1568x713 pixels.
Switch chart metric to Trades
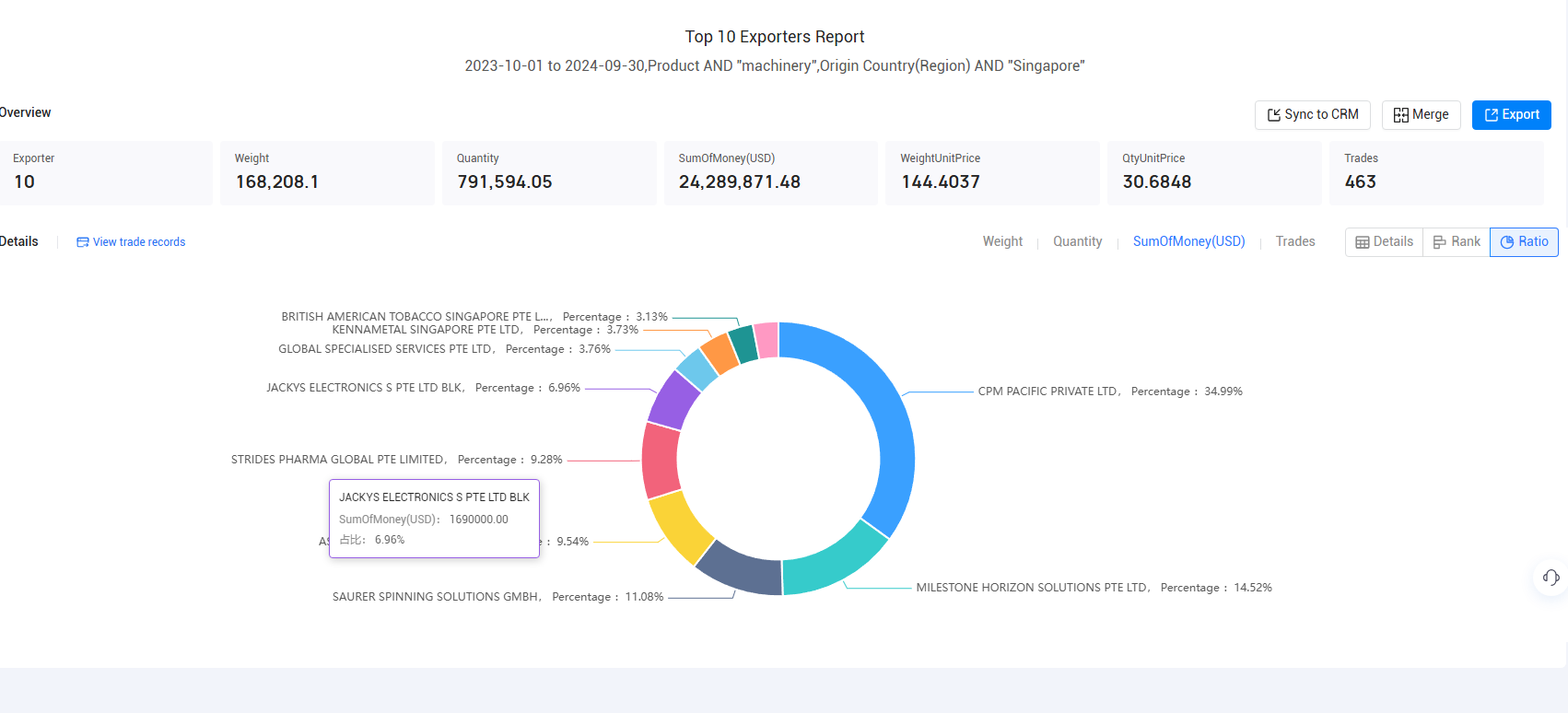point(1294,241)
